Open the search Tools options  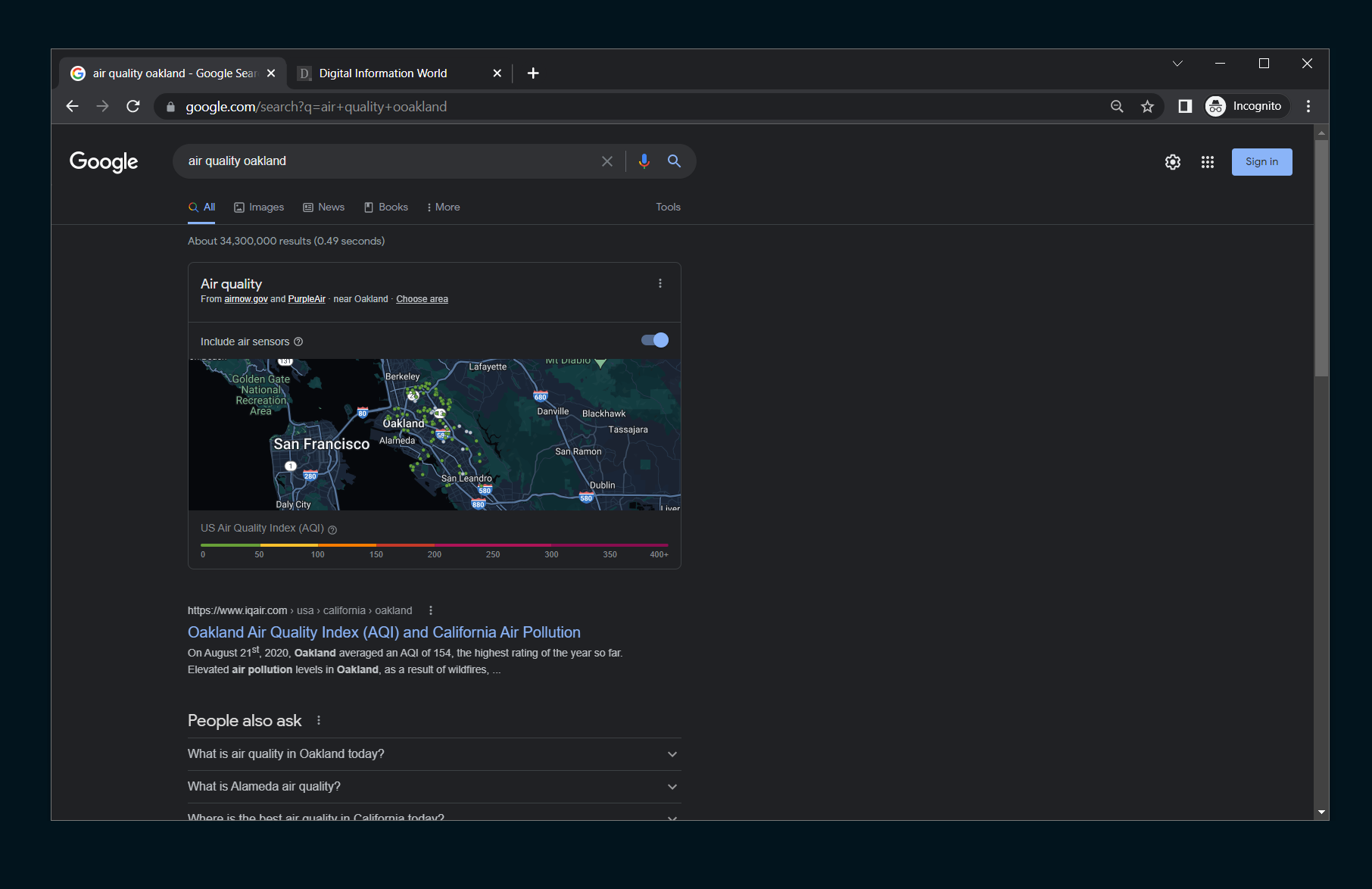coord(668,207)
